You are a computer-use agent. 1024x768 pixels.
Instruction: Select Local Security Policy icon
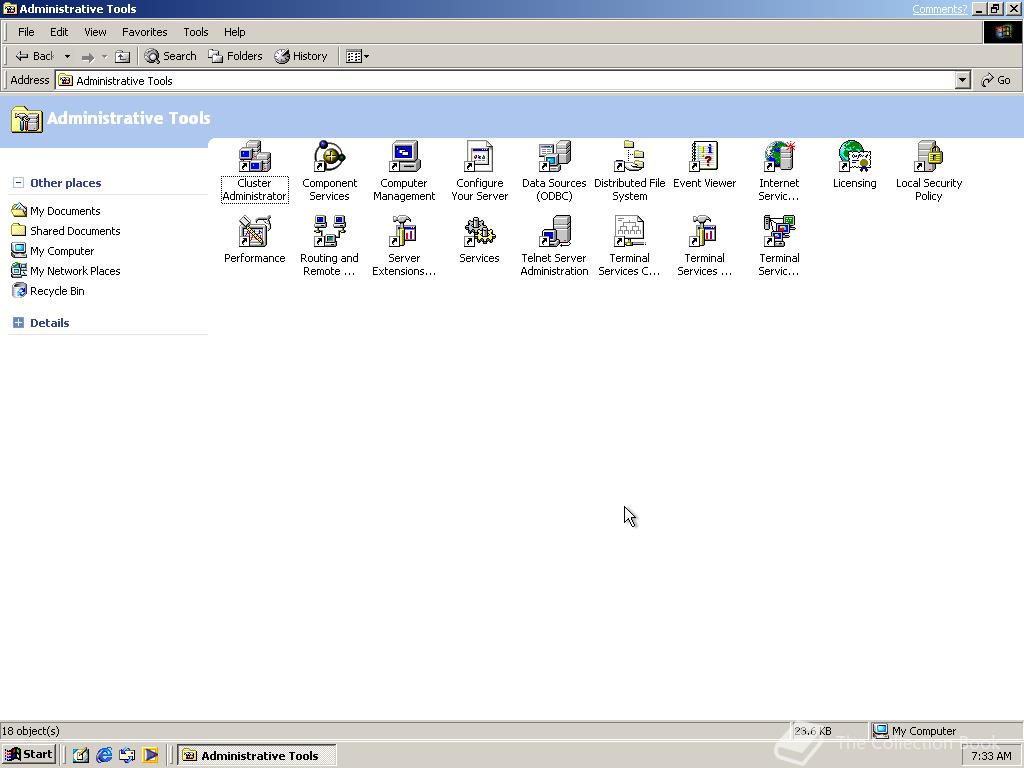click(x=929, y=171)
